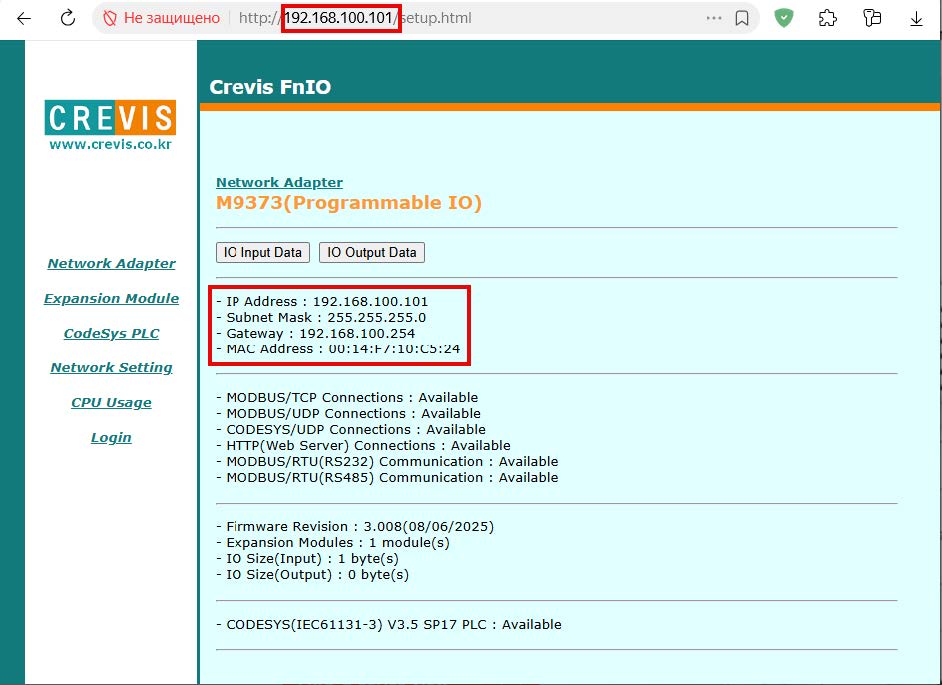Click the Crevis FnIO header text
This screenshot has height=685, width=942.
click(x=270, y=87)
